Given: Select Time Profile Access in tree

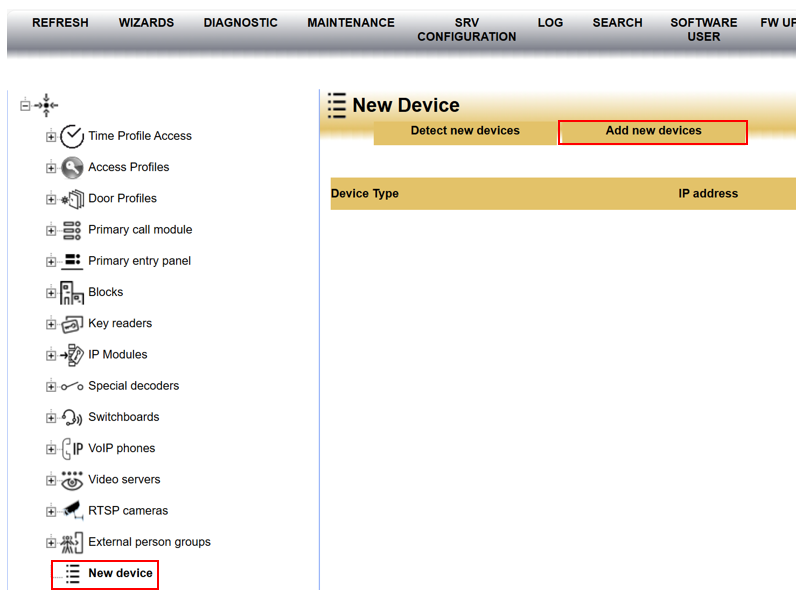Looking at the screenshot, I should point(140,136).
